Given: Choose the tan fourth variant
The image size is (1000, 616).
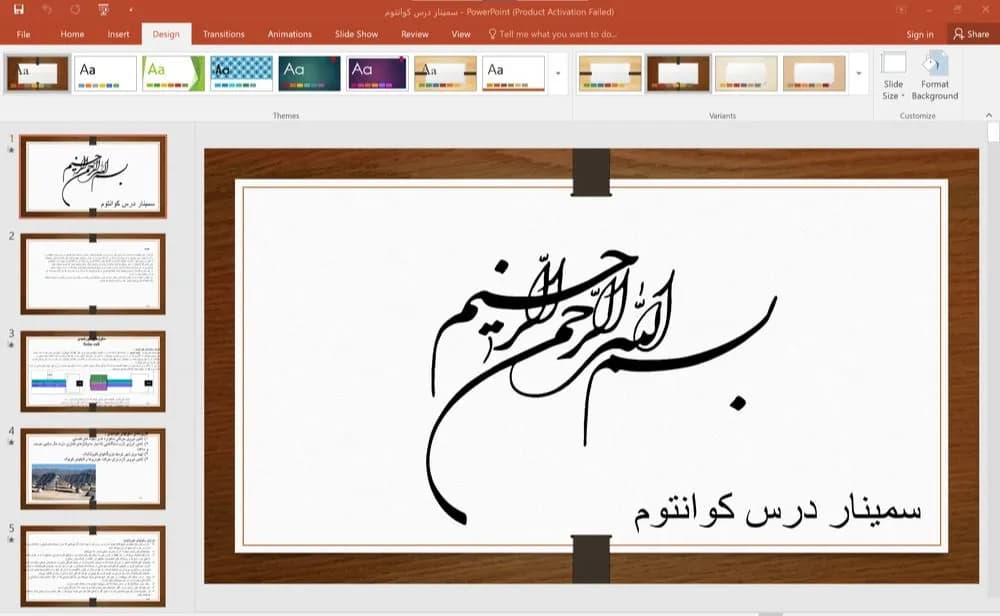Looking at the screenshot, I should click(814, 73).
